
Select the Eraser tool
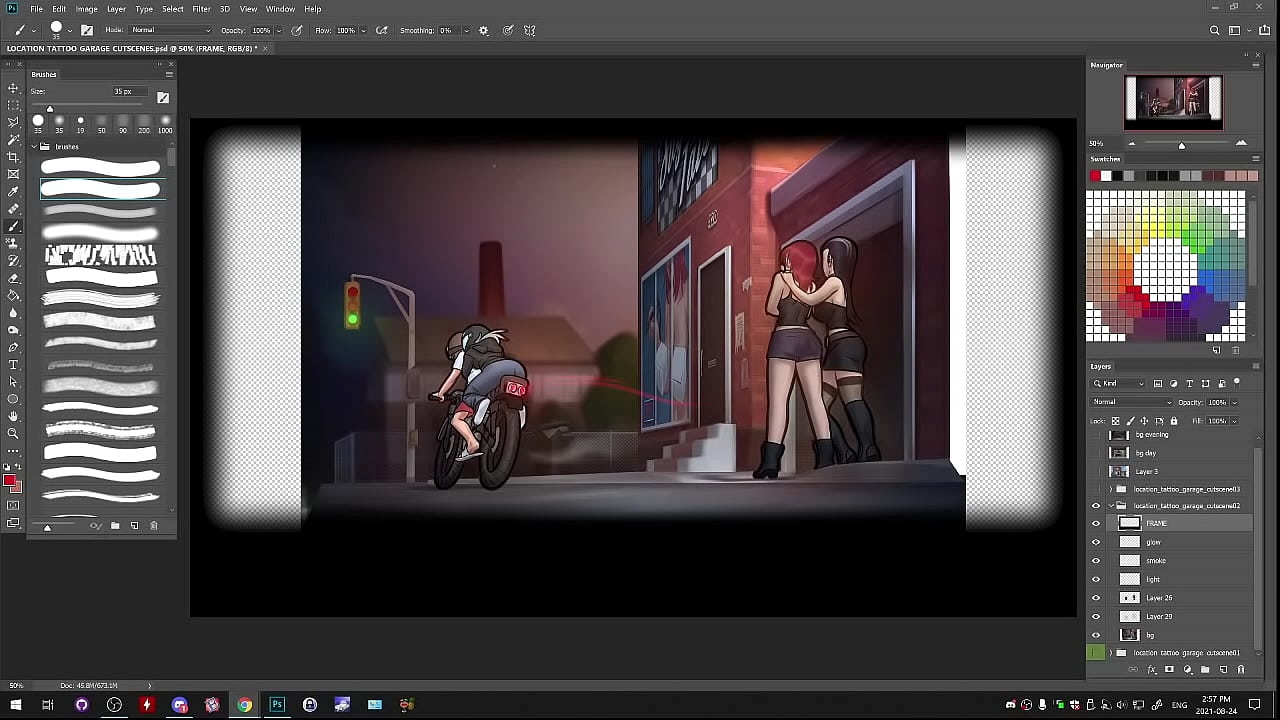pos(13,278)
